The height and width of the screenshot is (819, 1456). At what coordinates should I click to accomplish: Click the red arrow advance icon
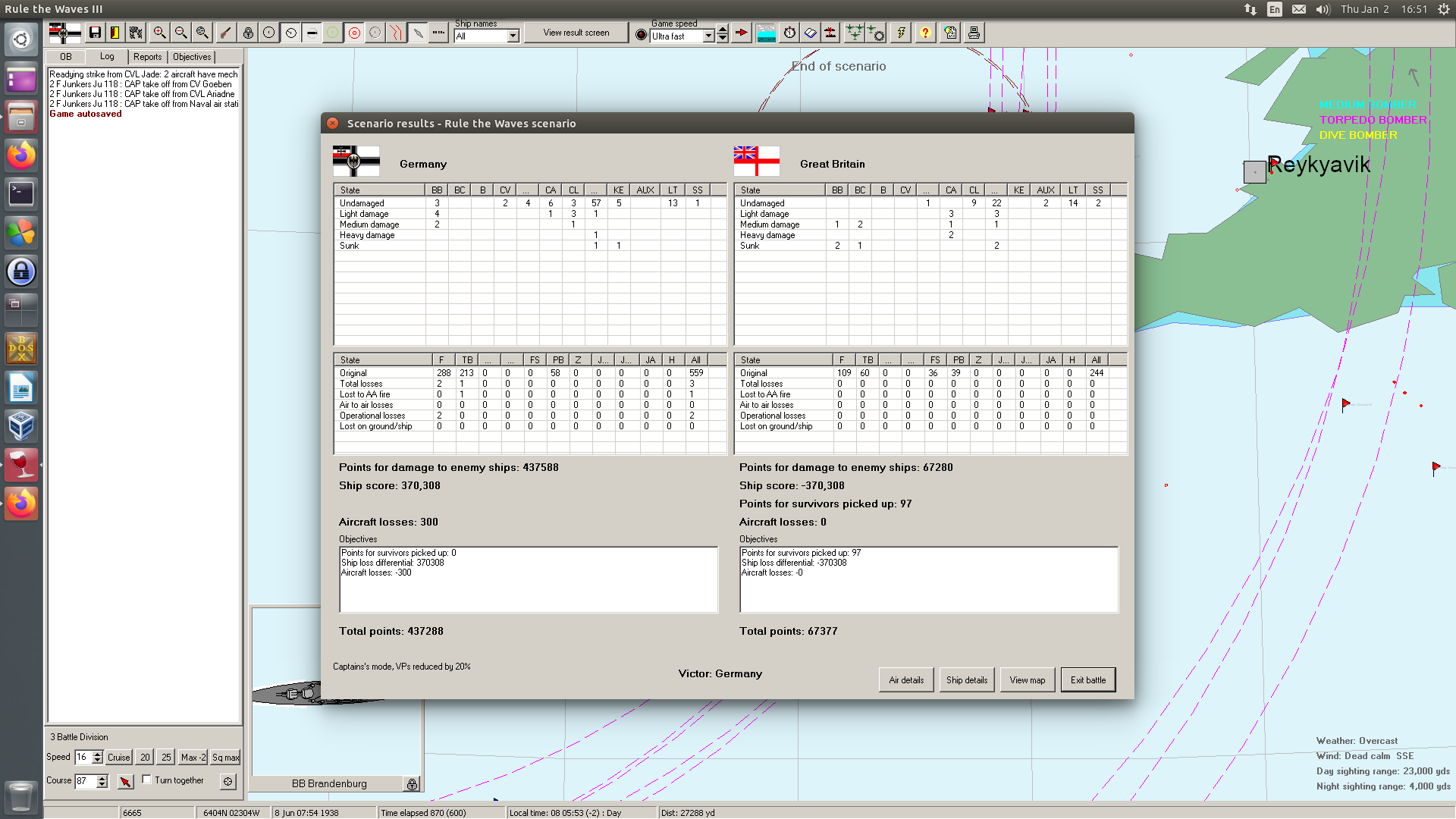742,33
